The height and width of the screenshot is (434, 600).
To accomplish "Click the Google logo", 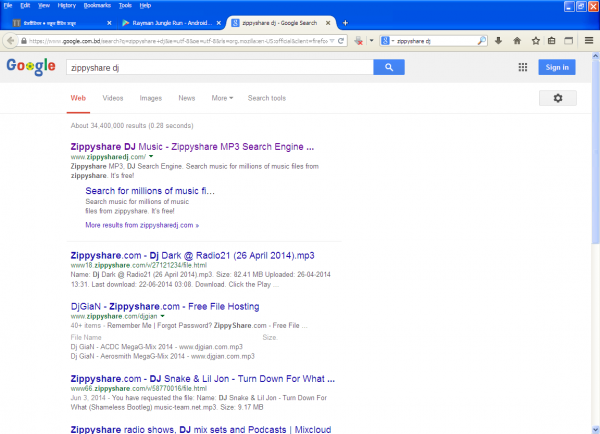I will click(x=31, y=67).
